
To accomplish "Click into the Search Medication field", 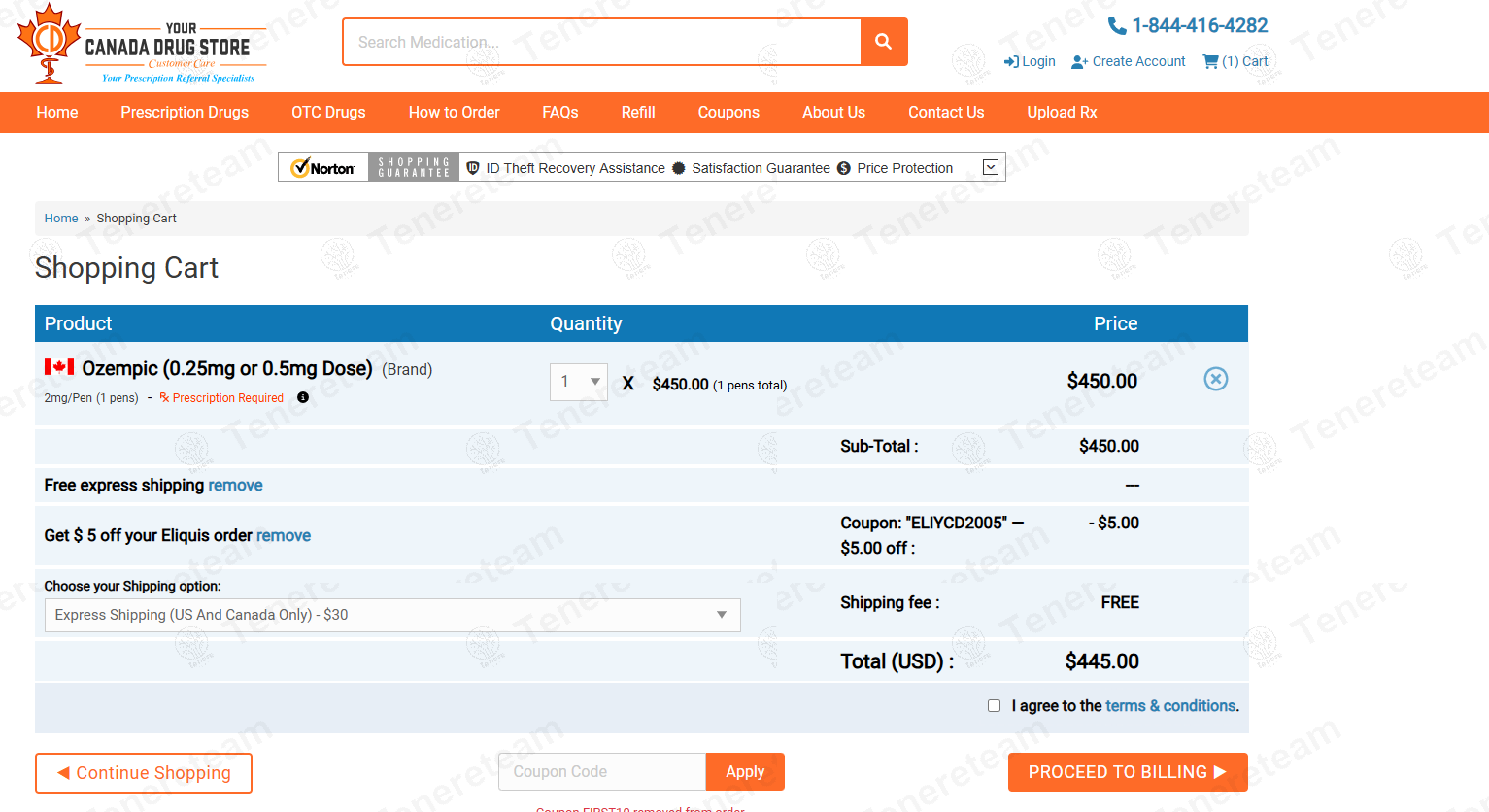I will (x=602, y=42).
